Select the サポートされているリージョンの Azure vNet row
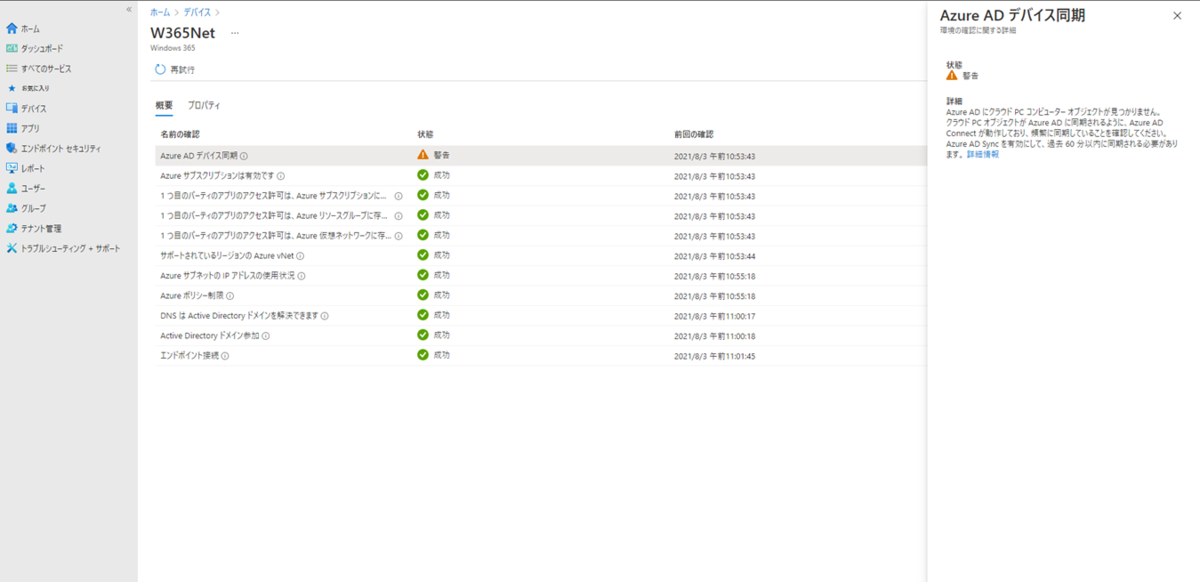 (x=541, y=256)
